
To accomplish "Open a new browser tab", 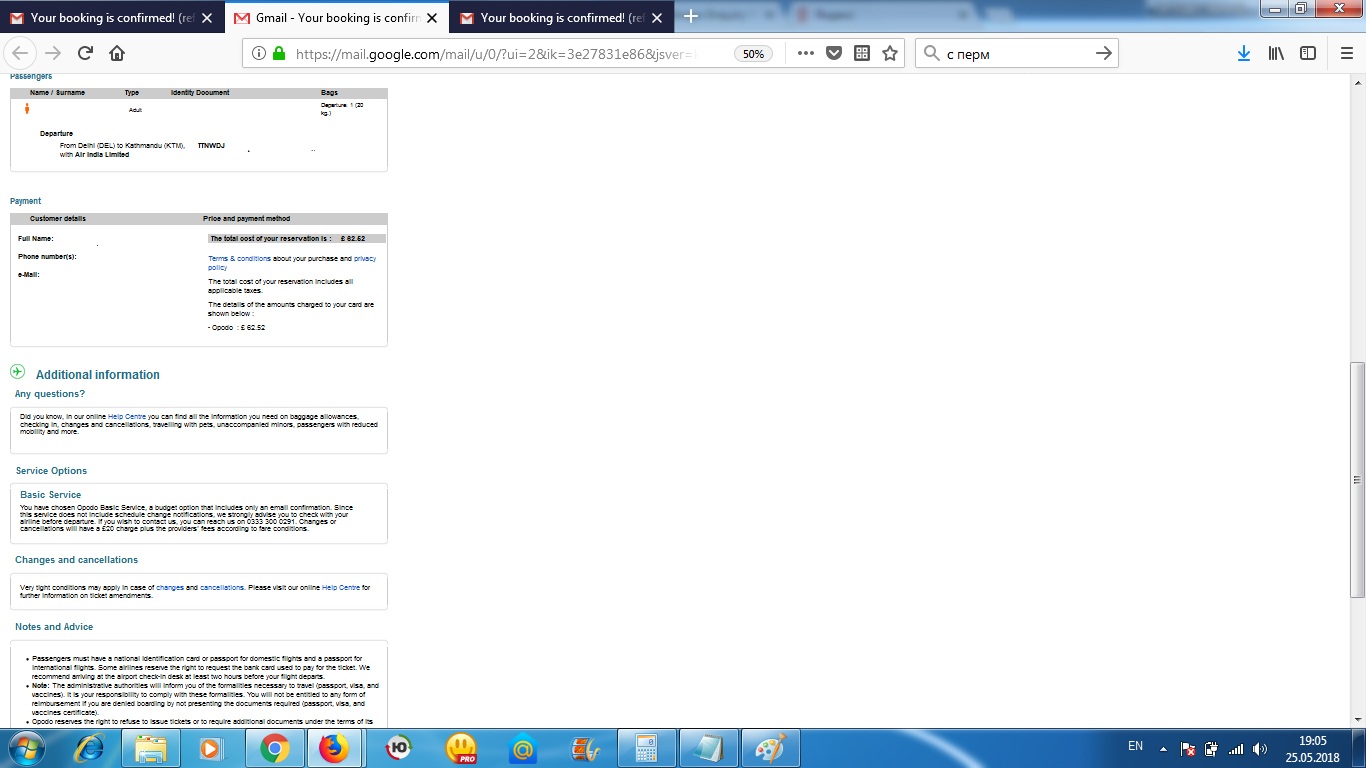I will [x=690, y=17].
